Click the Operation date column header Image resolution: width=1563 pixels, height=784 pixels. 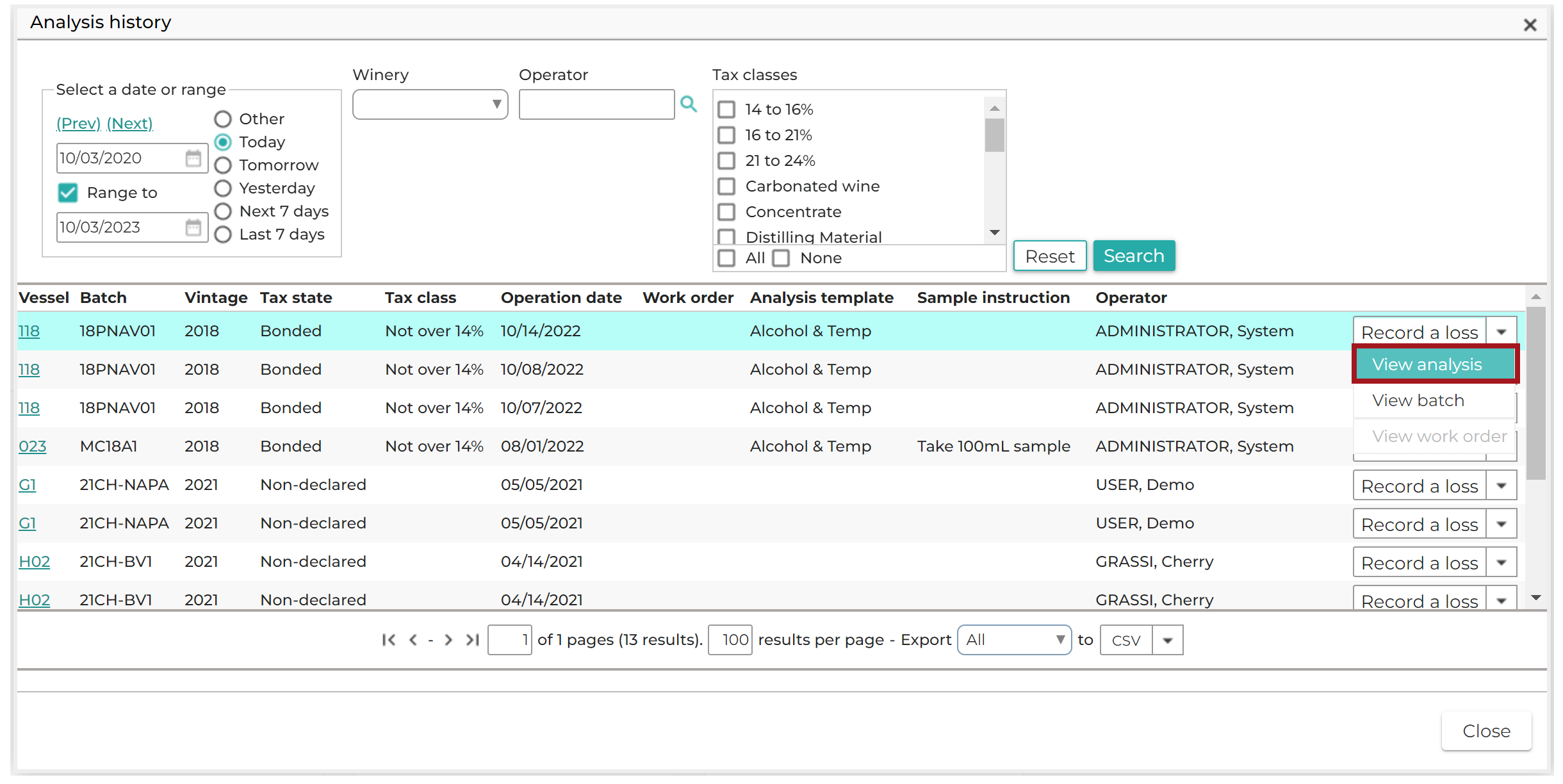coord(561,298)
